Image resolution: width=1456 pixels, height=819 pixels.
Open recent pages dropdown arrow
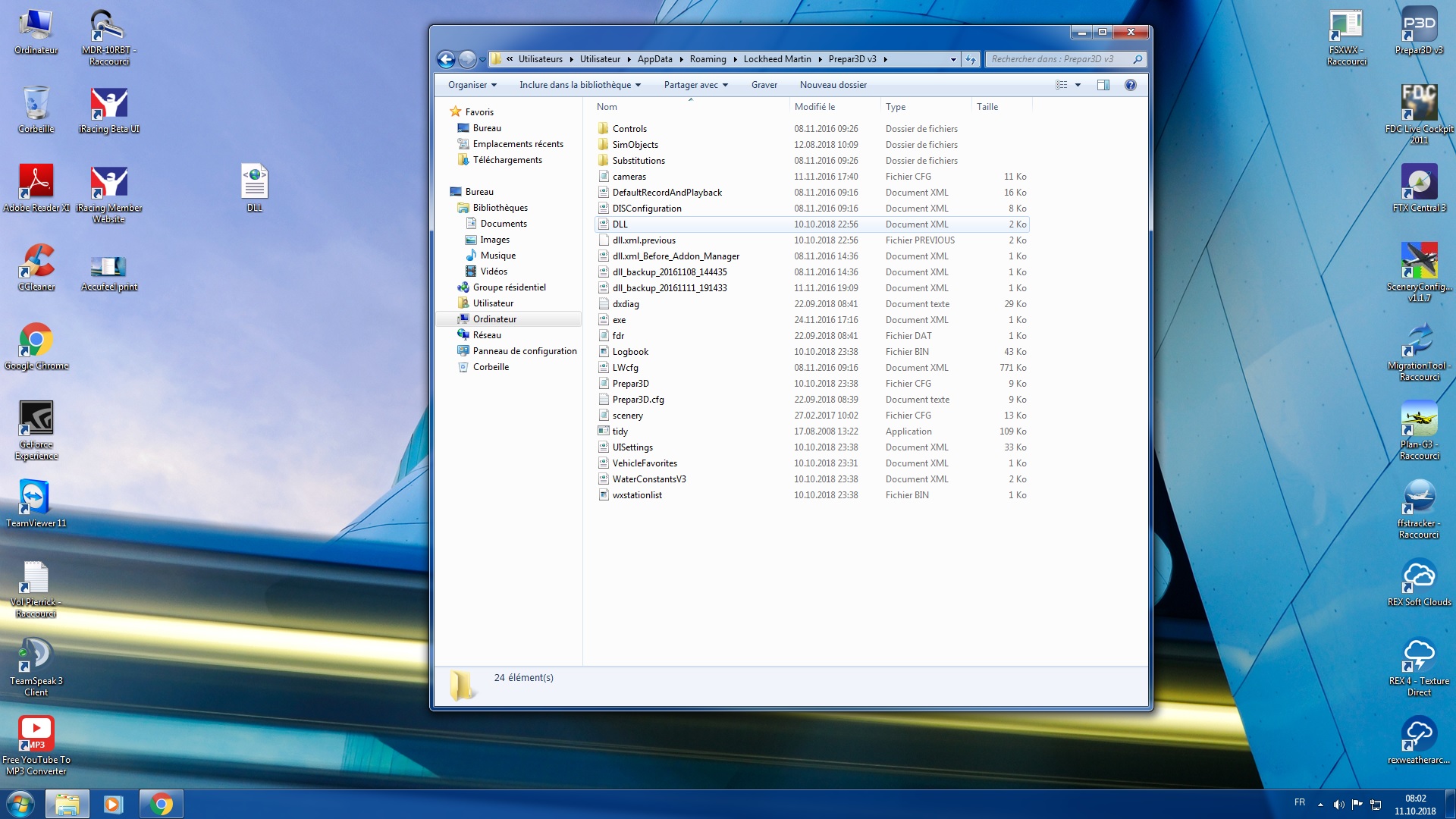482,59
